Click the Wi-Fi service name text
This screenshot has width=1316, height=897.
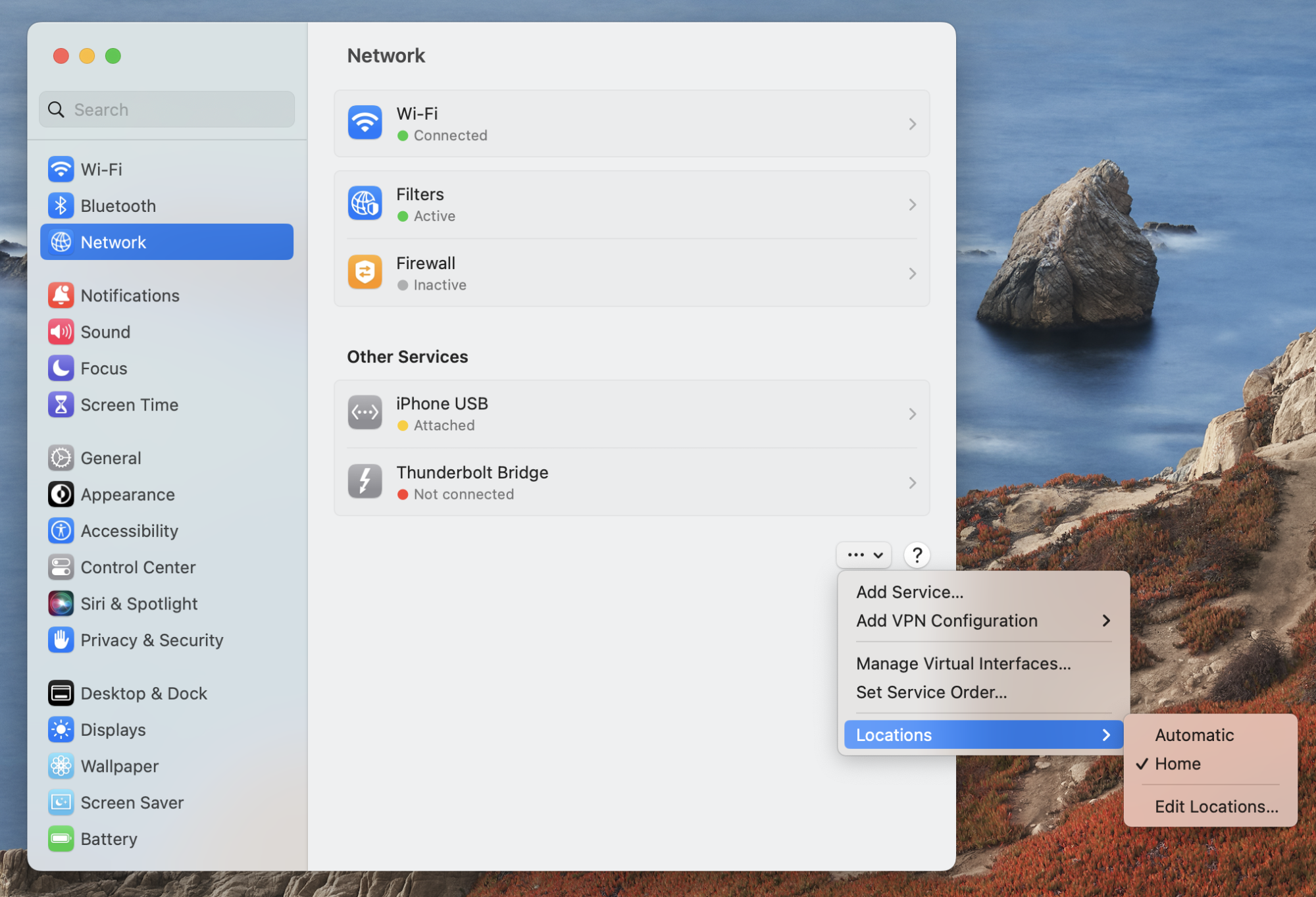coord(417,113)
